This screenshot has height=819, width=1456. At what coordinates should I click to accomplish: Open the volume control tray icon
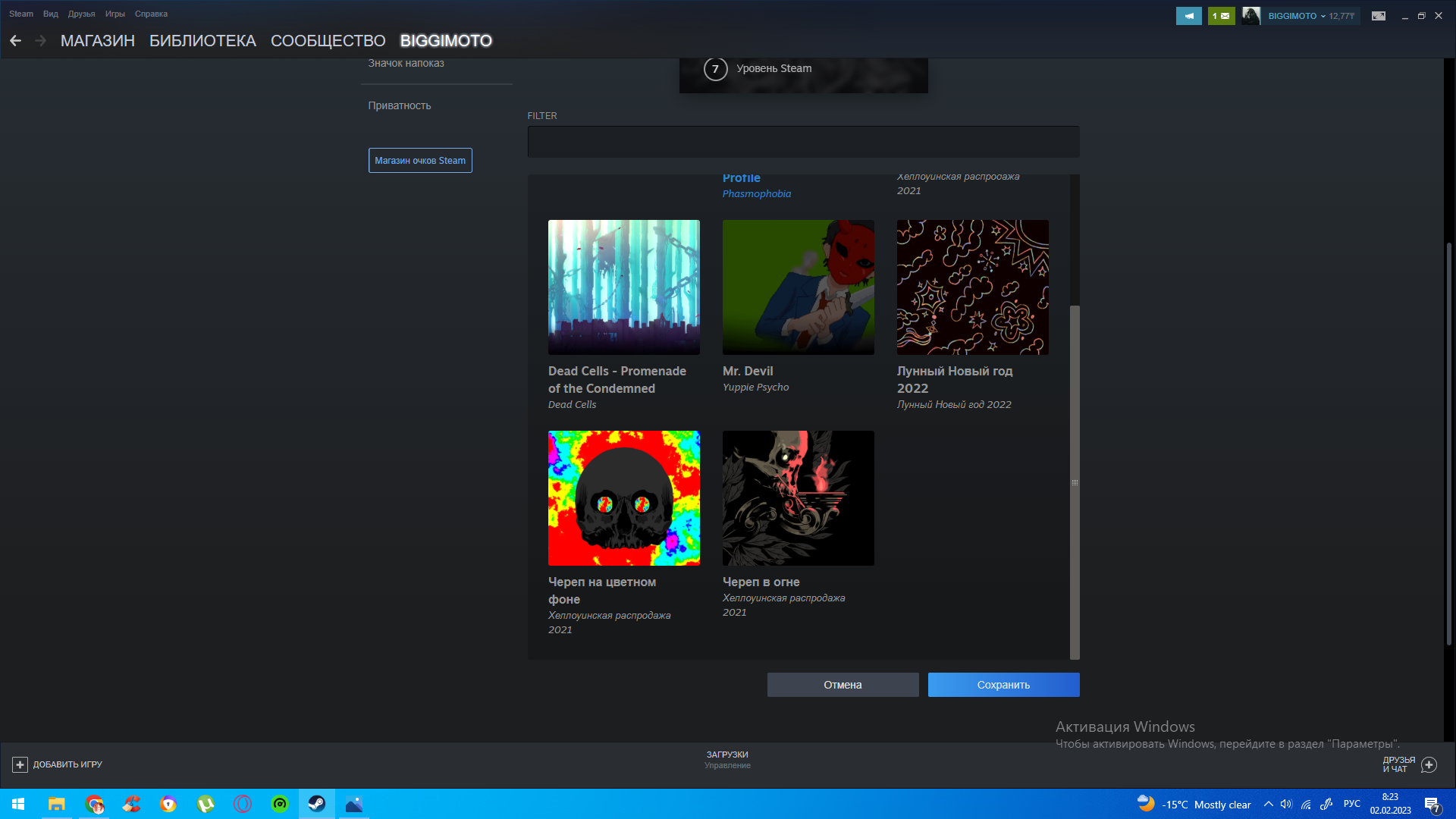1286,804
